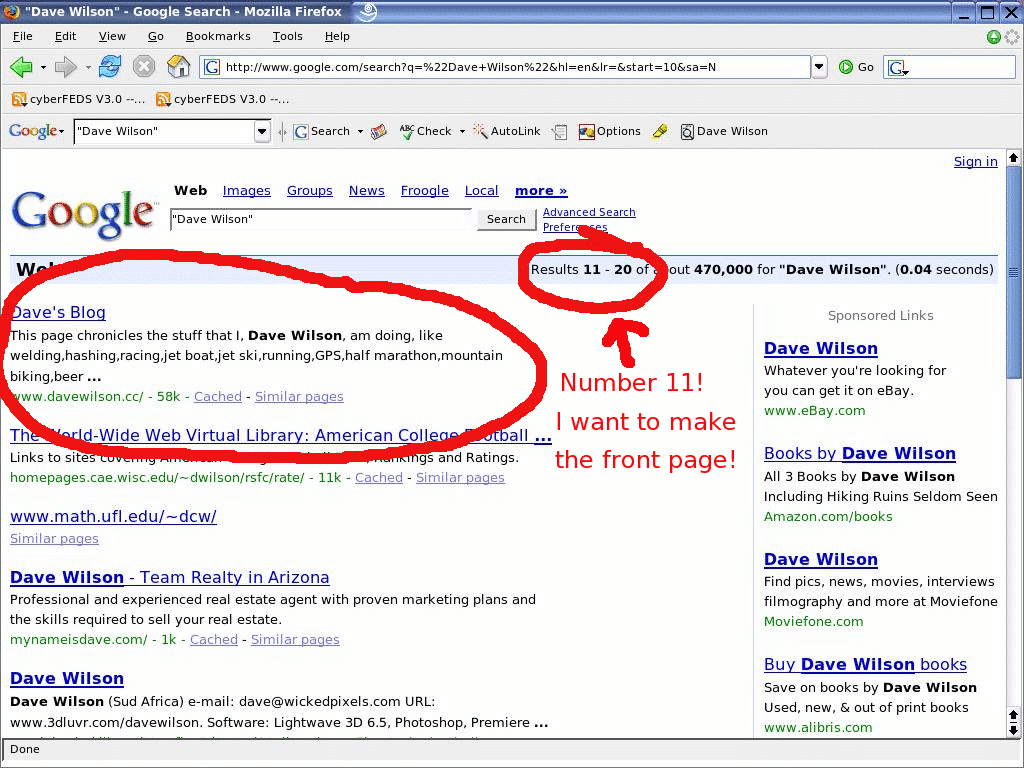Click the Google toolbar search text field
The height and width of the screenshot is (768, 1024).
165,131
